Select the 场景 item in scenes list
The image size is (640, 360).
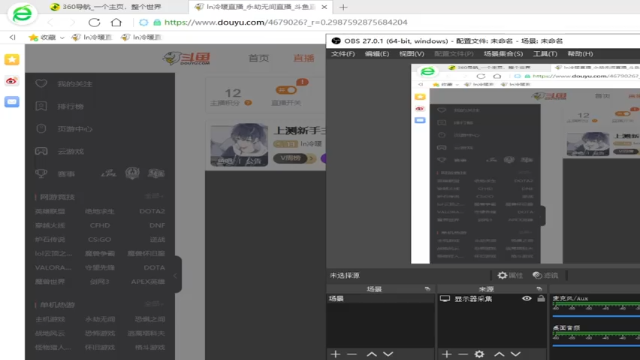380,299
